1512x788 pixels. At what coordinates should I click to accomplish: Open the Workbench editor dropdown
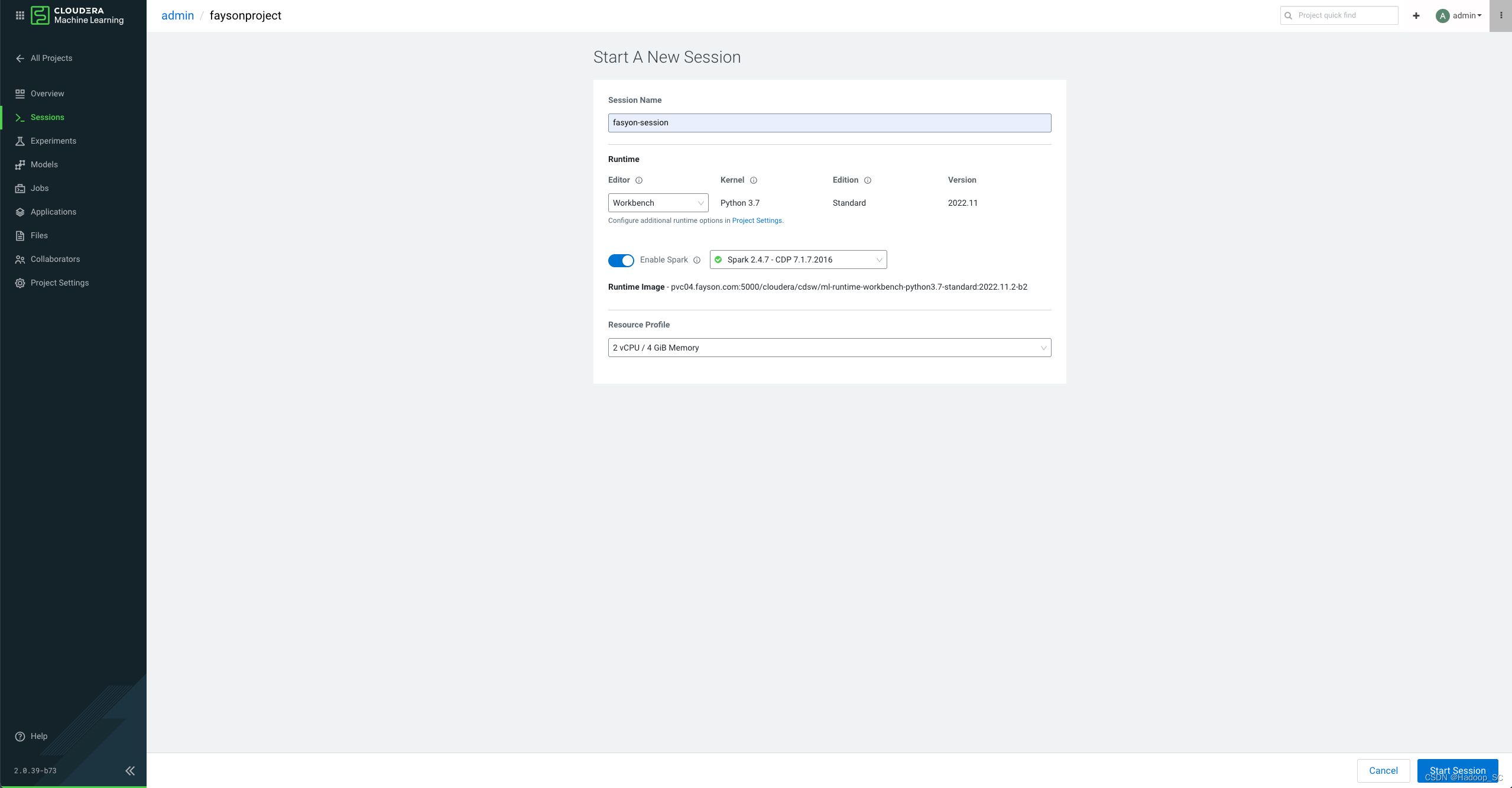(x=658, y=203)
